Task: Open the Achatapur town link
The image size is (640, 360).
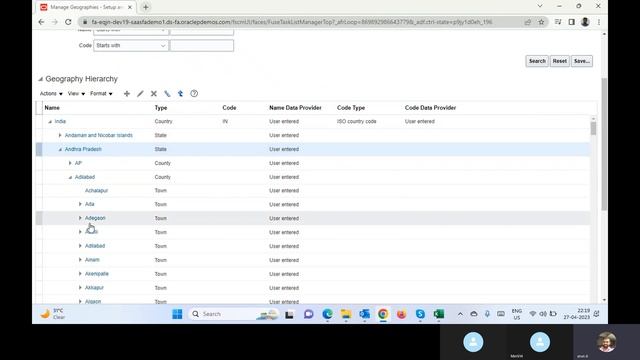Action: 96,190
